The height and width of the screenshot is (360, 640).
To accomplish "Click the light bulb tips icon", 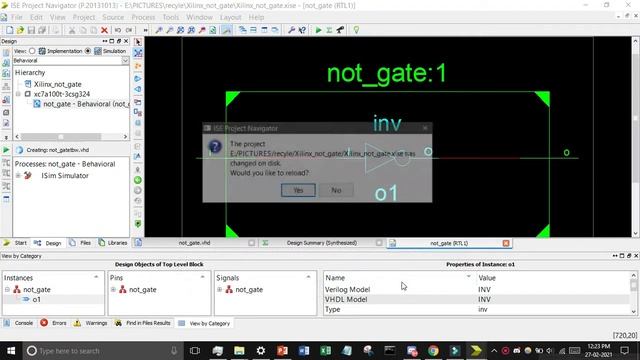I will (x=356, y=30).
